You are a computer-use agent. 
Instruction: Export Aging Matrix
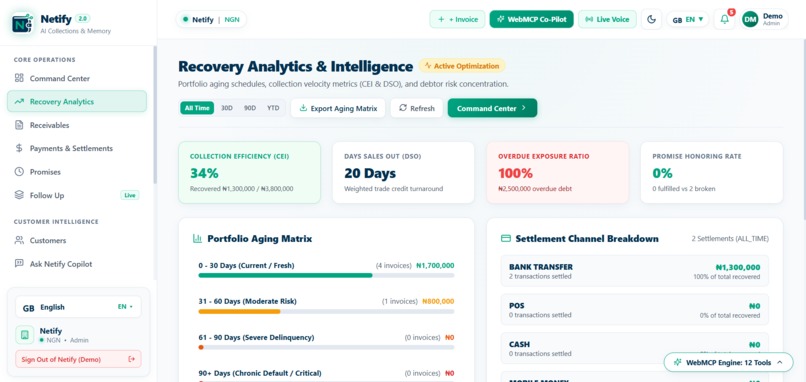pyautogui.click(x=338, y=108)
